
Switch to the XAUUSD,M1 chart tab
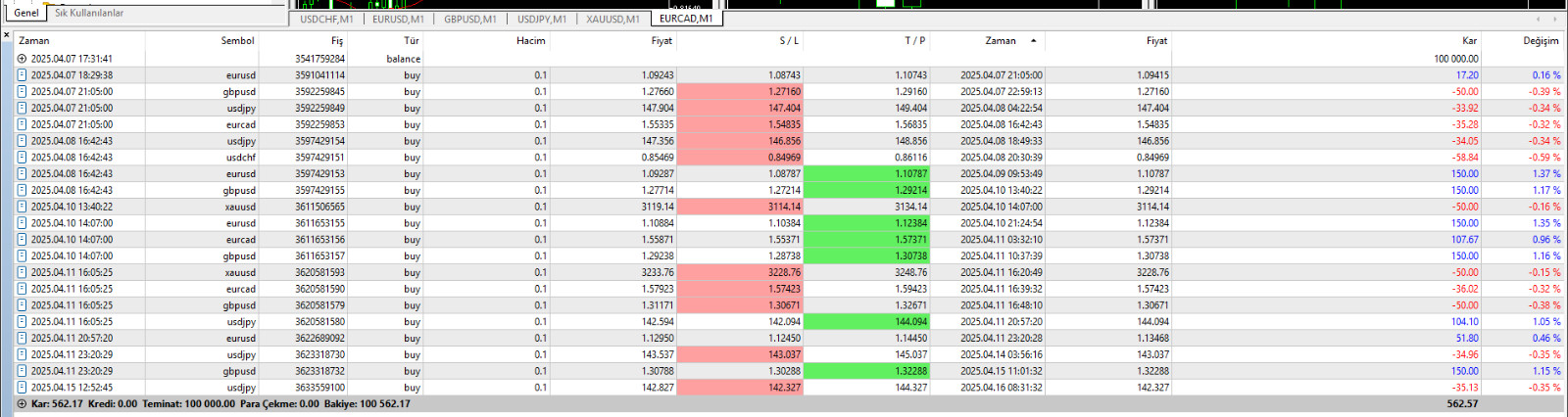point(612,19)
